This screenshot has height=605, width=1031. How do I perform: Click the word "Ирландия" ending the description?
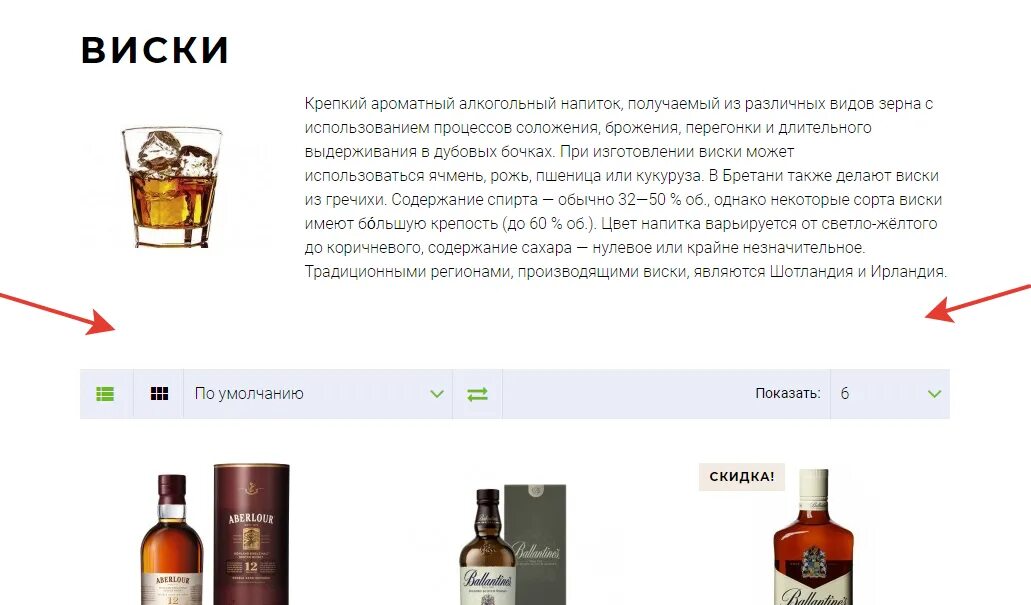(907, 271)
